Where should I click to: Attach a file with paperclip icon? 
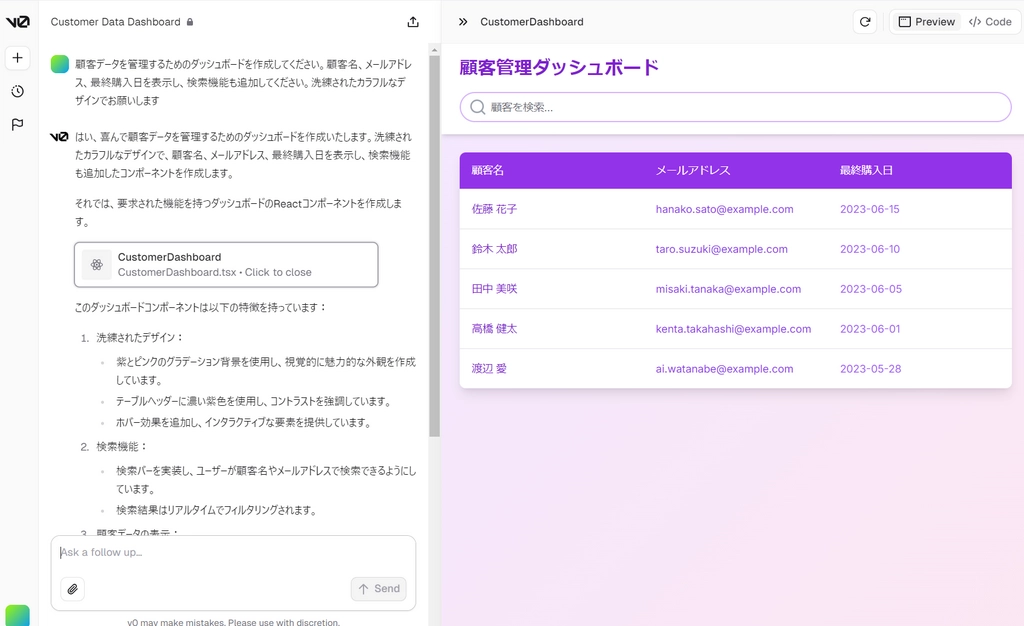point(72,589)
